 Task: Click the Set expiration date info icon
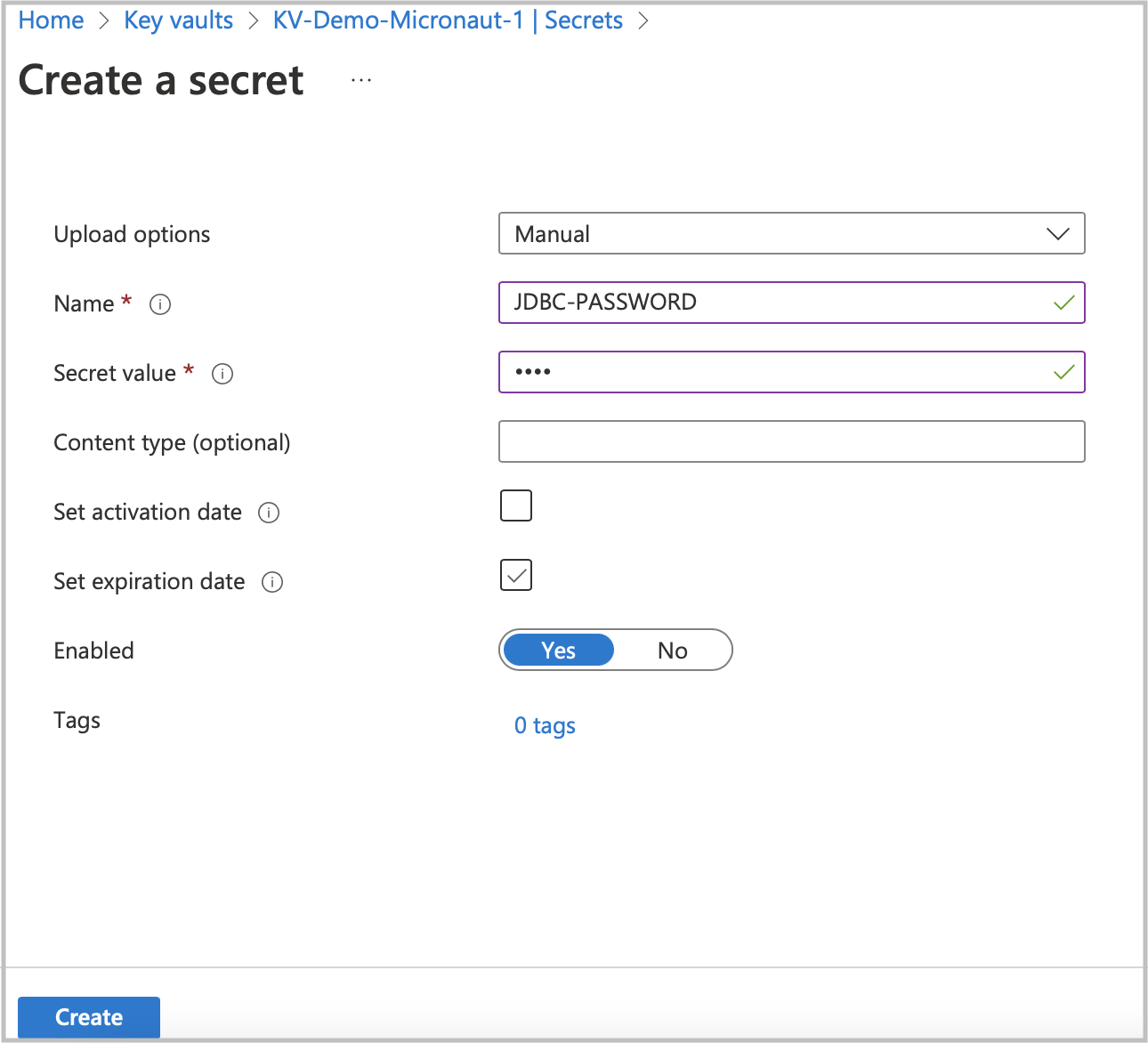click(x=272, y=582)
